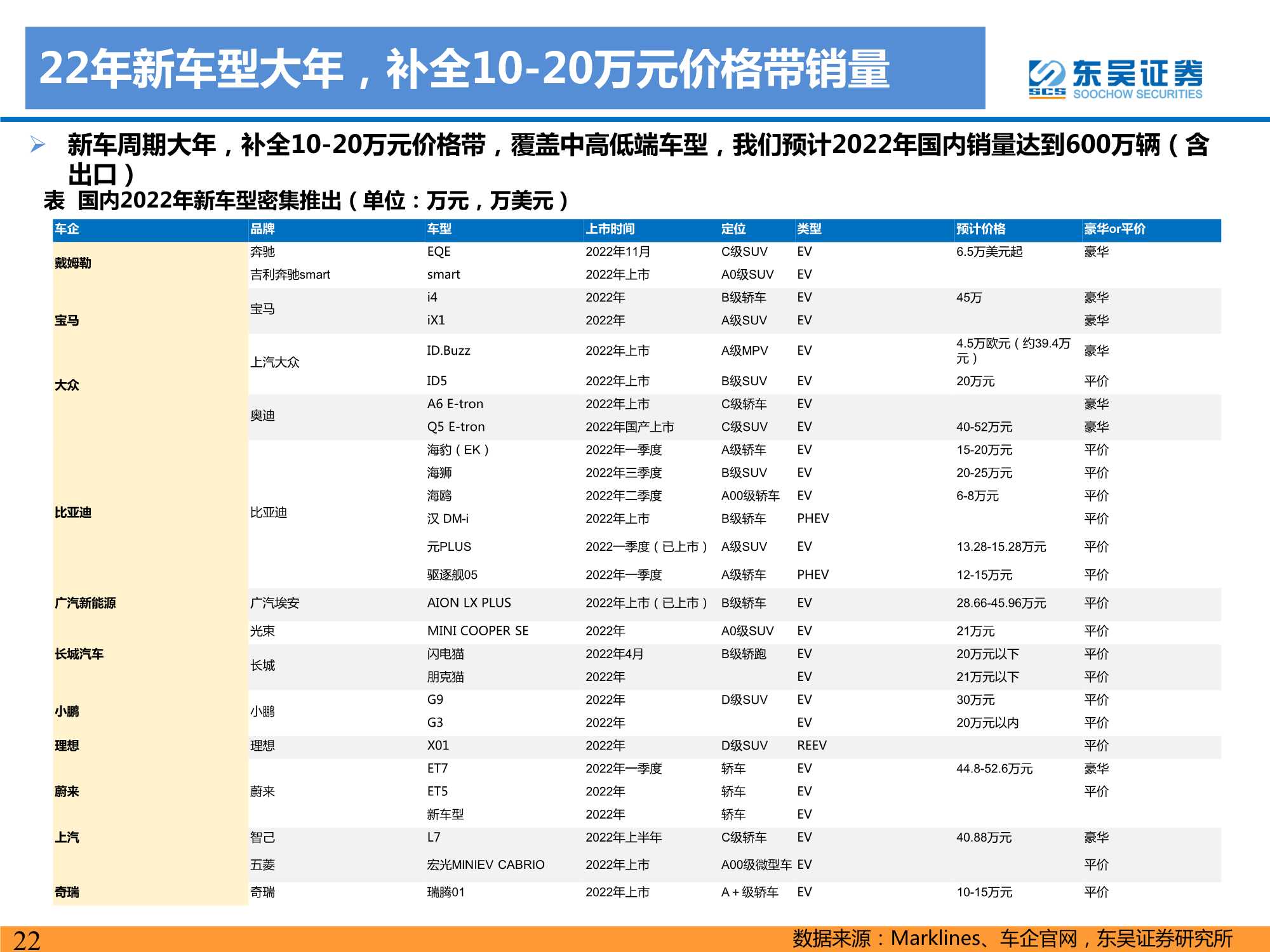Click the '2022年国产上市' date cell
The width and height of the screenshot is (1270, 952).
coord(630,427)
